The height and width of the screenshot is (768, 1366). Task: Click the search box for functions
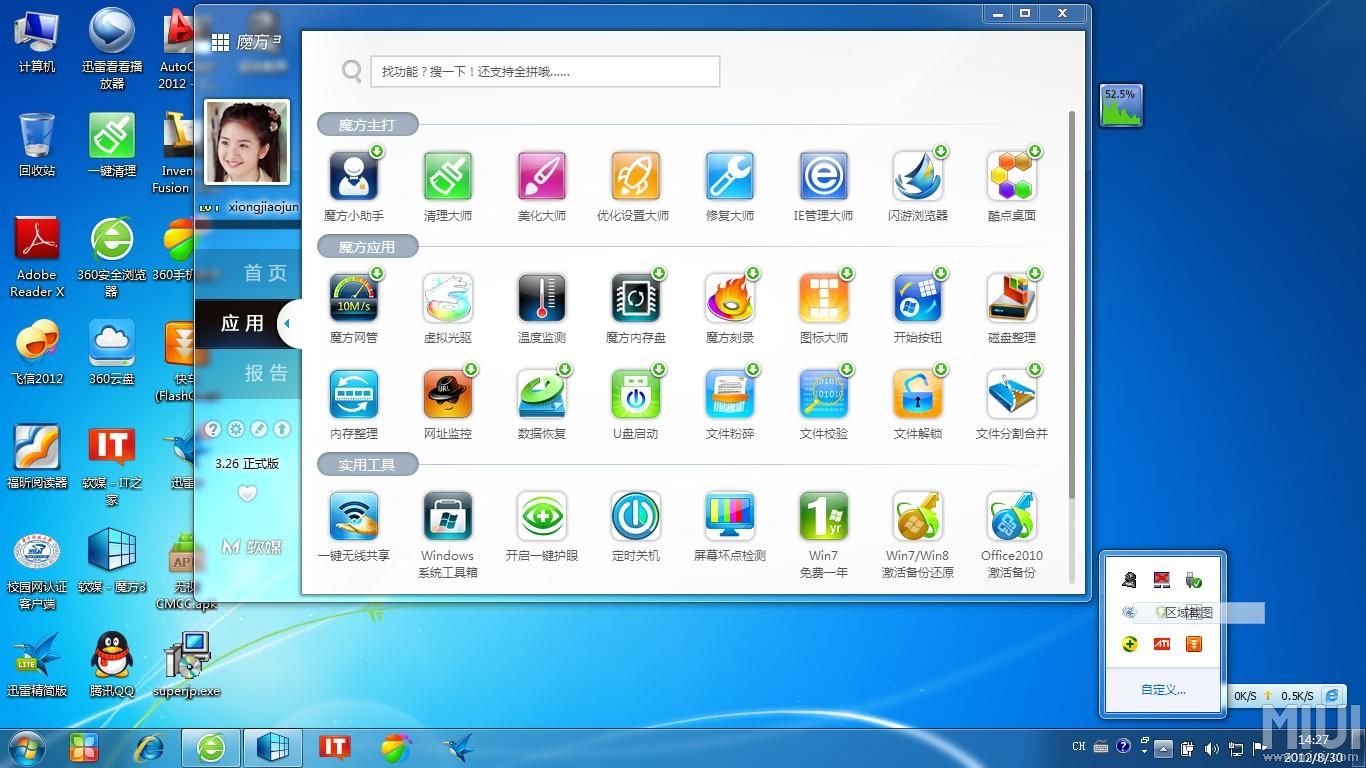tap(545, 71)
